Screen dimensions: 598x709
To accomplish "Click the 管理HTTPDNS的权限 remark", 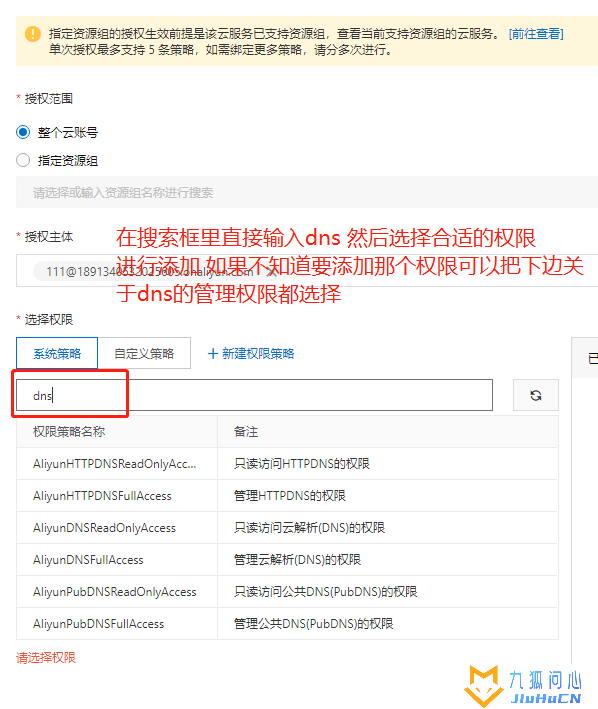I will [290, 496].
